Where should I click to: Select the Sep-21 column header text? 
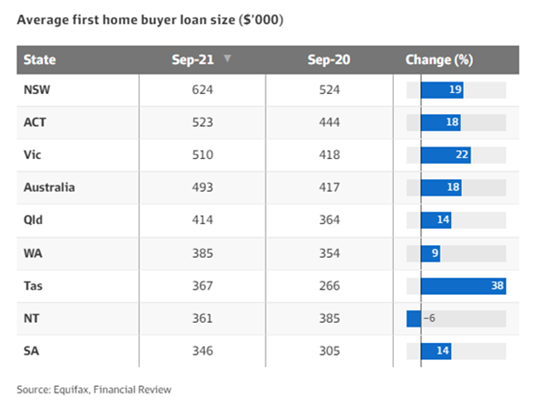point(193,60)
